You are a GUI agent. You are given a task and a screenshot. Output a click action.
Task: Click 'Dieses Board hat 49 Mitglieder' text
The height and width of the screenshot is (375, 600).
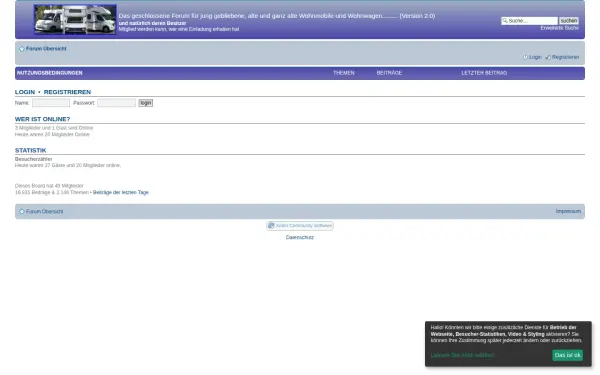pyautogui.click(x=49, y=186)
